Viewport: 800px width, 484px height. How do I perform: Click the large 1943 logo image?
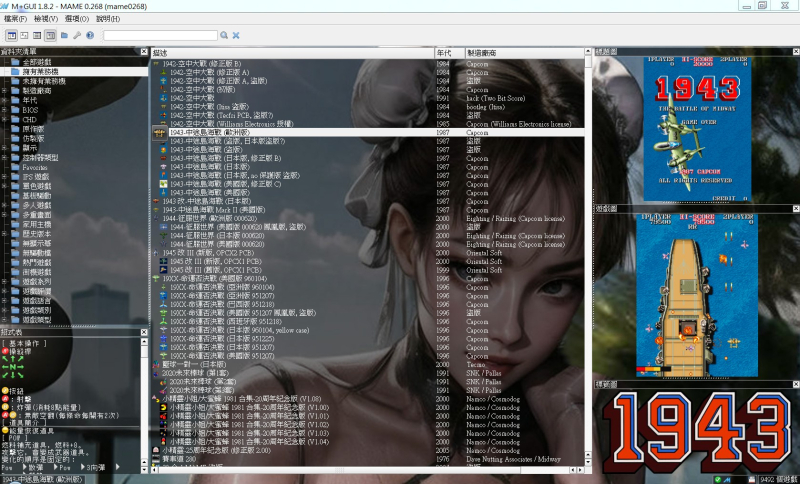tap(697, 432)
